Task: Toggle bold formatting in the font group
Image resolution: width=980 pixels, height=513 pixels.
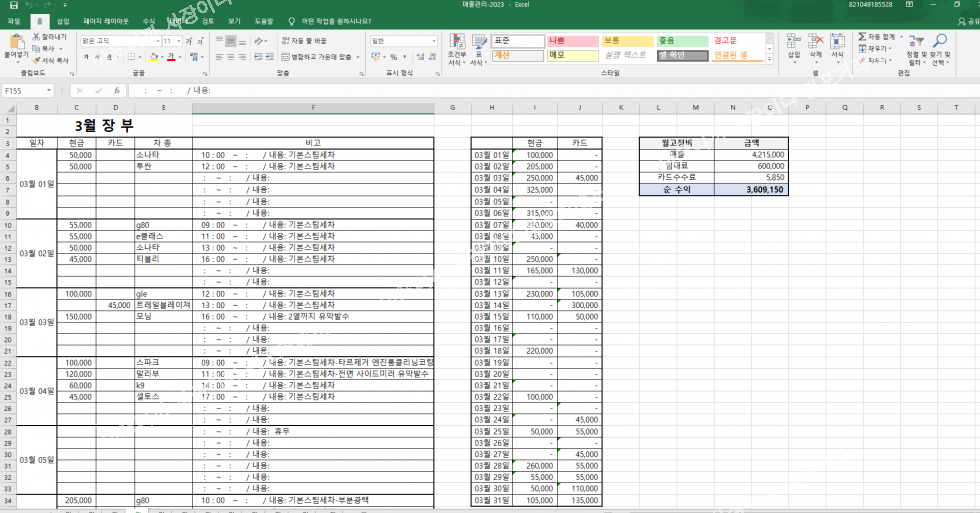Action: [x=86, y=57]
